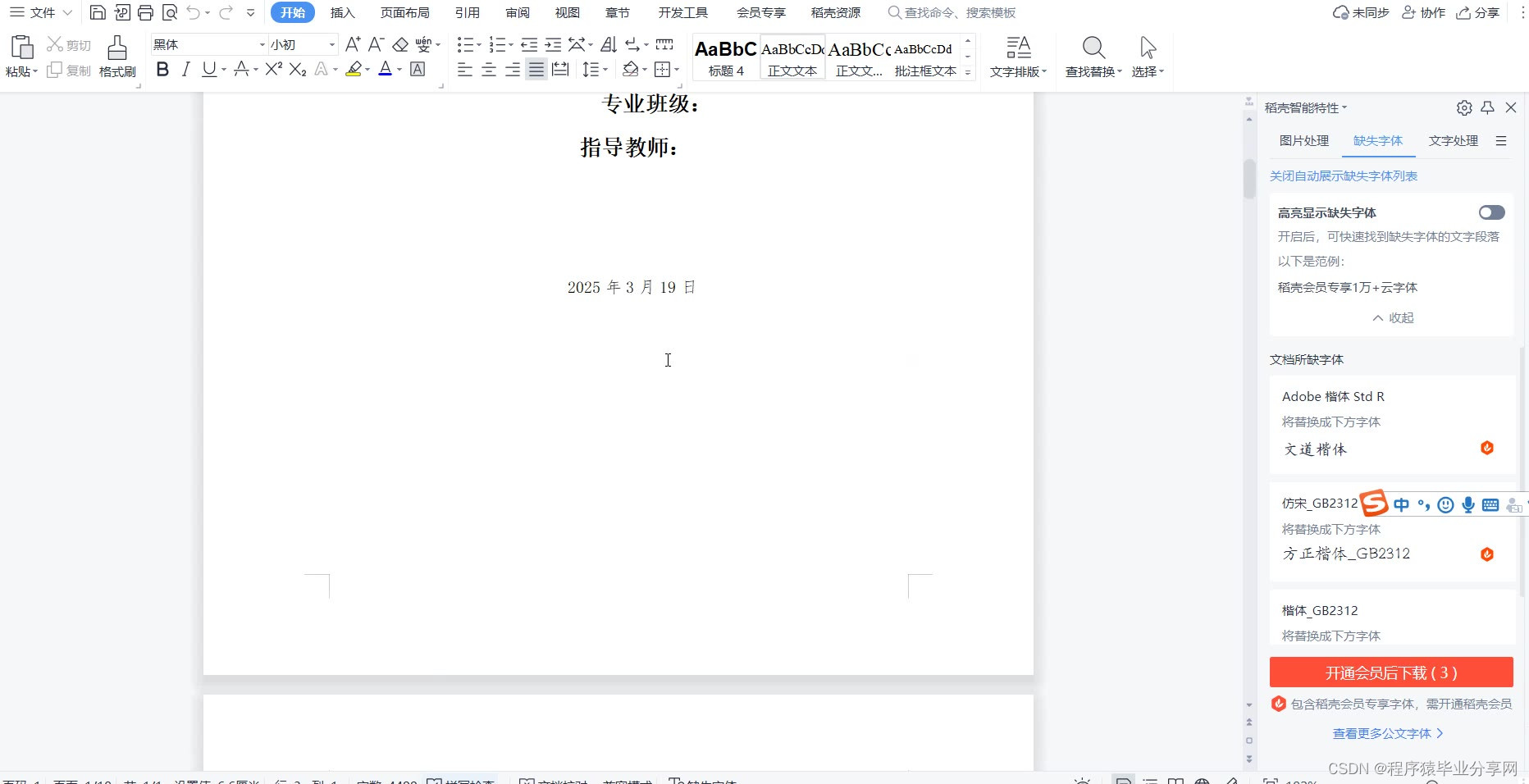Decrease paragraph indent
This screenshot has height=784, width=1529.
coord(529,44)
